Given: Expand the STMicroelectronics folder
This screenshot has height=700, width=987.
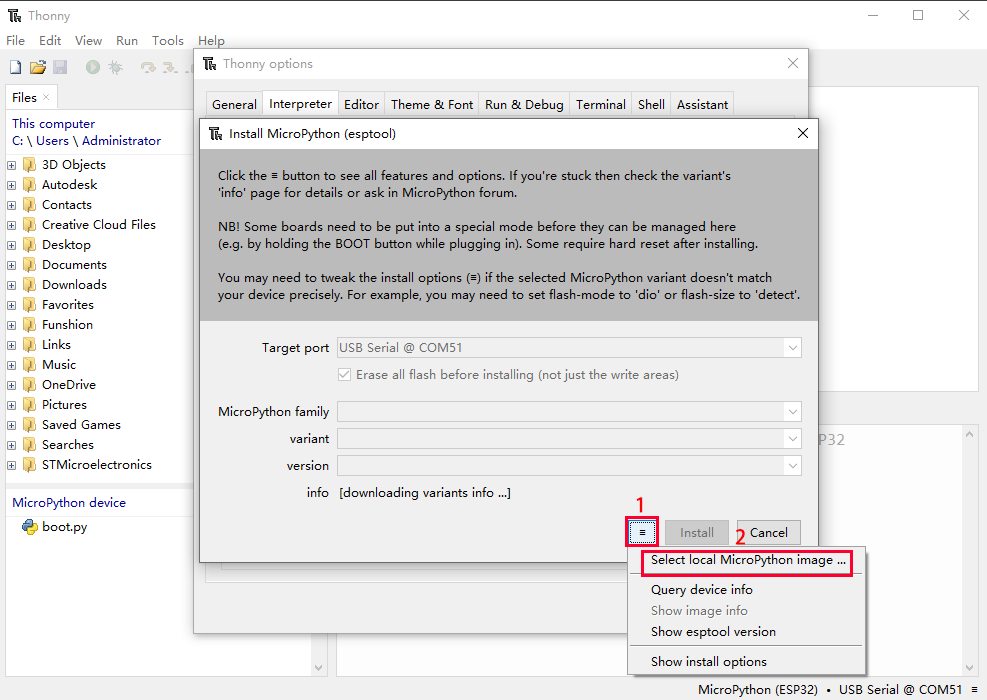Looking at the screenshot, I should (11, 465).
